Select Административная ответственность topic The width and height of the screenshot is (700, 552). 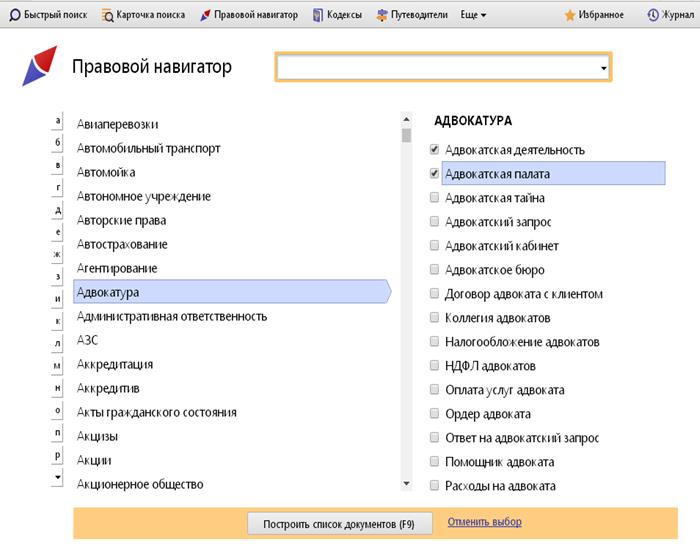pyautogui.click(x=172, y=316)
